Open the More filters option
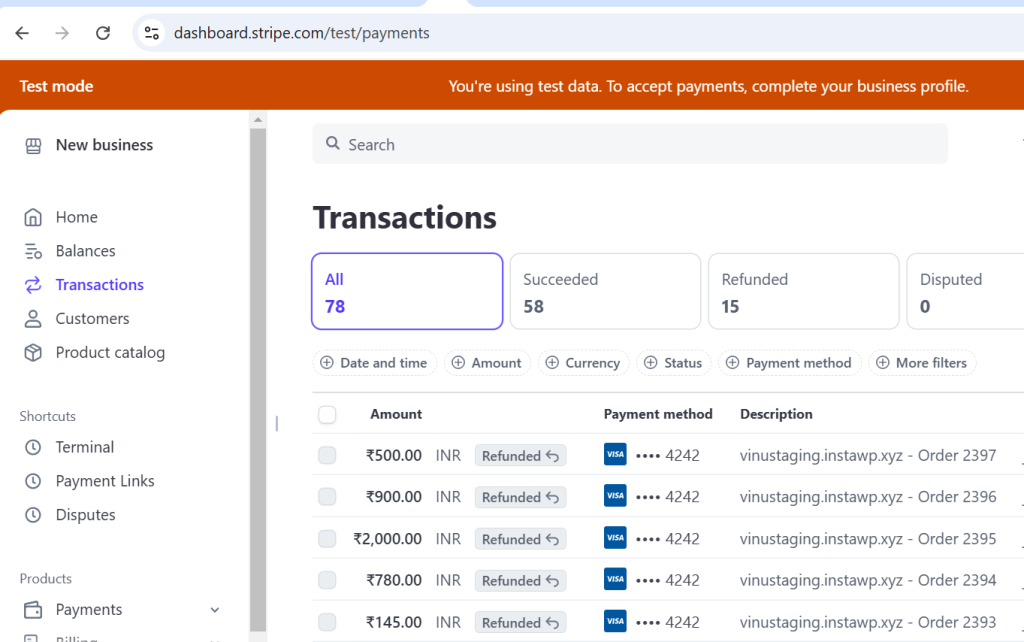This screenshot has width=1024, height=642. (922, 362)
